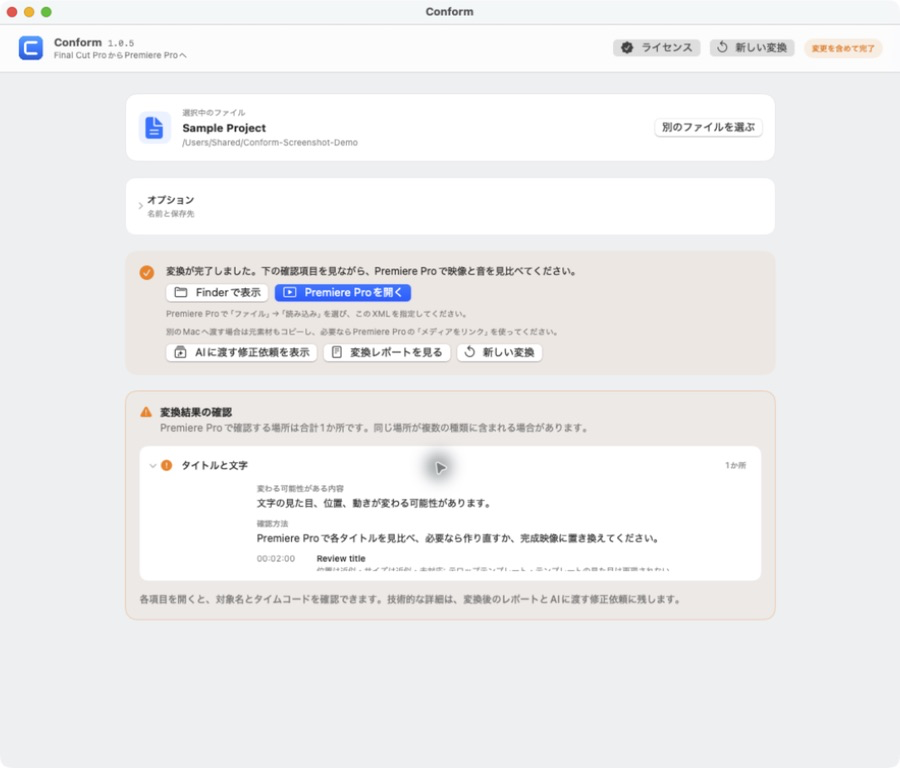Click the 名前と保存先 subtitle text
The image size is (900, 768).
pyautogui.click(x=170, y=214)
